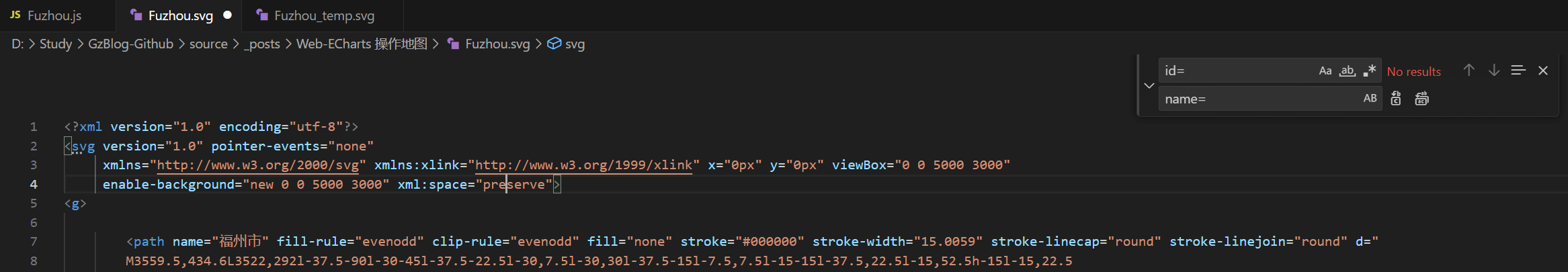Screen dimensions: 1568x272
Task: Open GzBlog-Github folder in breadcrumb
Action: [x=131, y=44]
